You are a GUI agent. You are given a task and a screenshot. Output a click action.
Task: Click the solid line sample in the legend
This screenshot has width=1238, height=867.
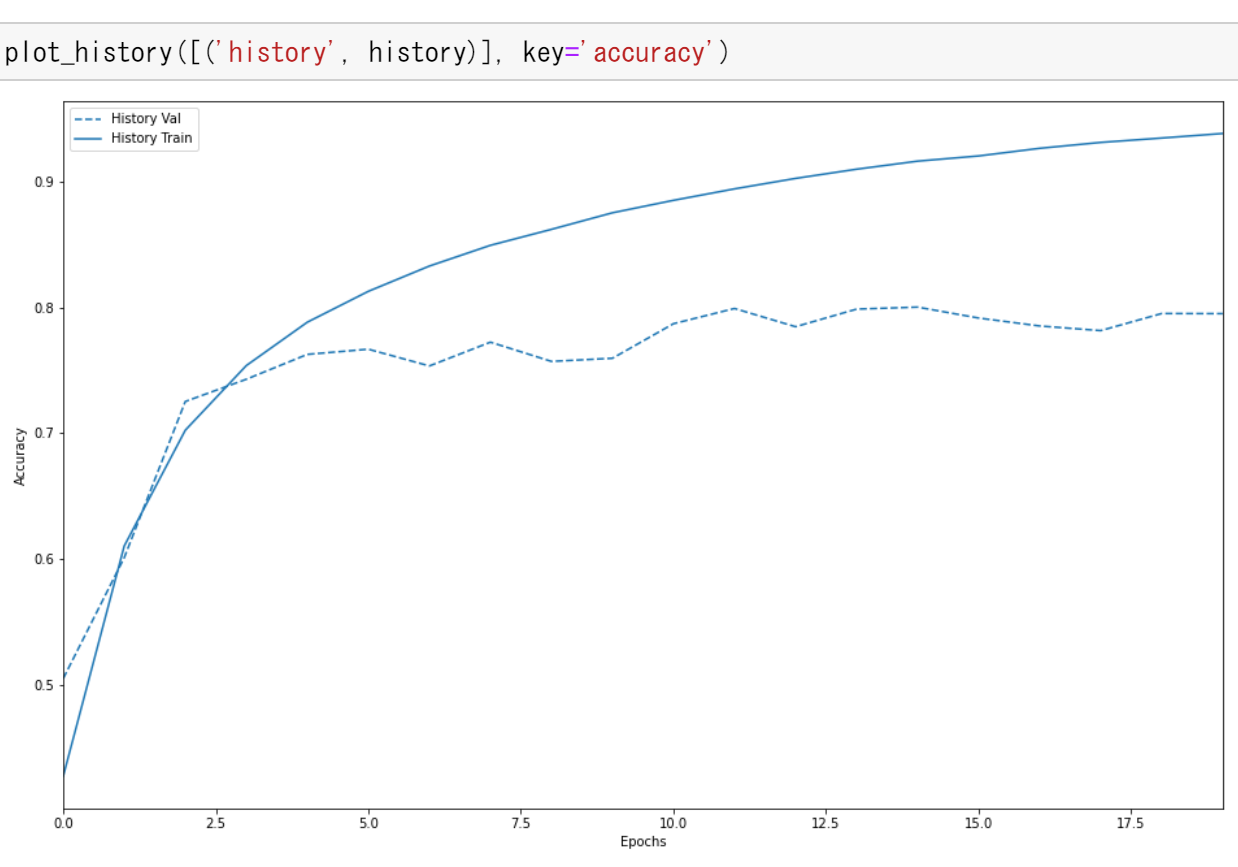(x=89, y=138)
